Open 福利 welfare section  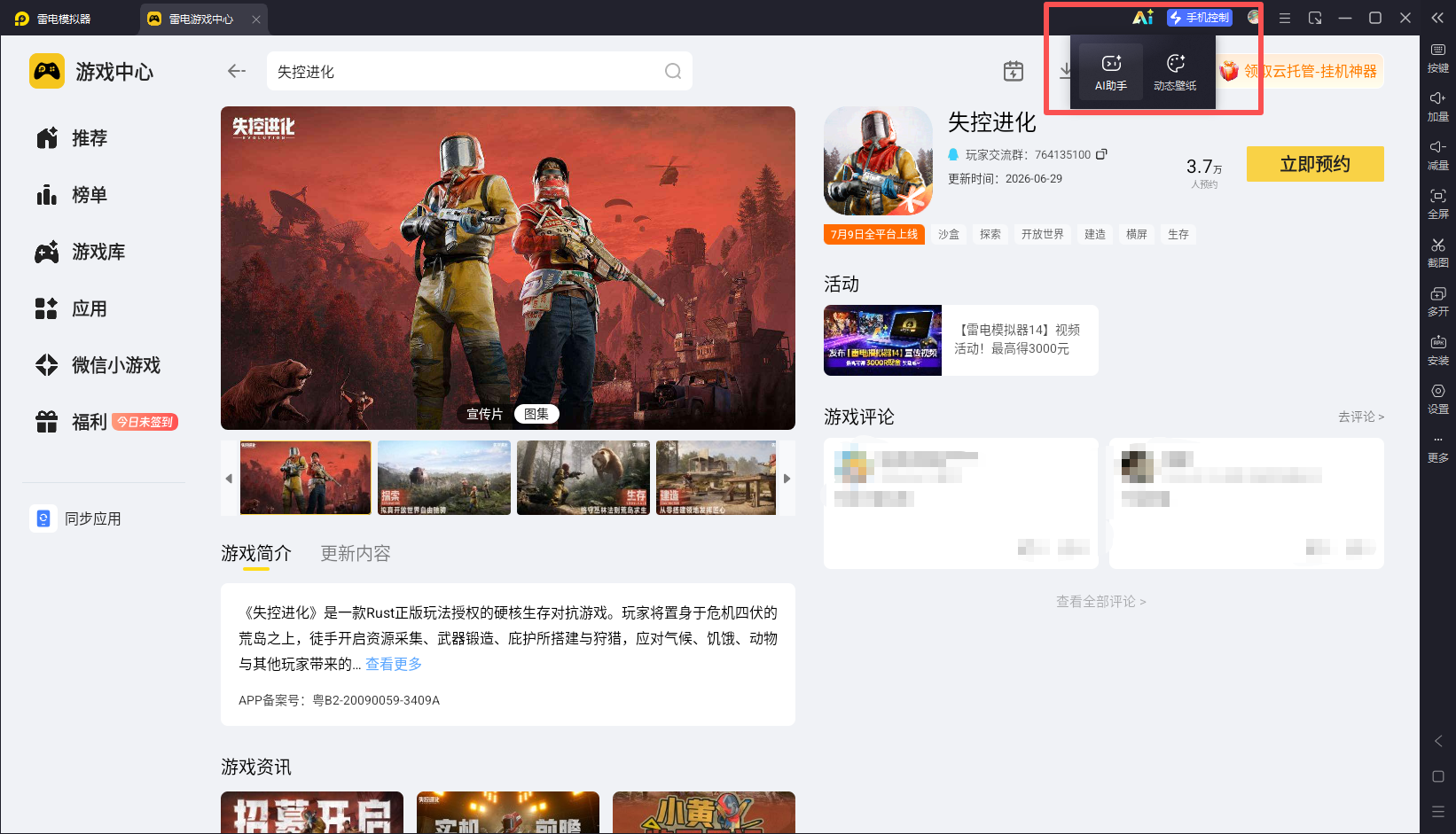[73, 422]
